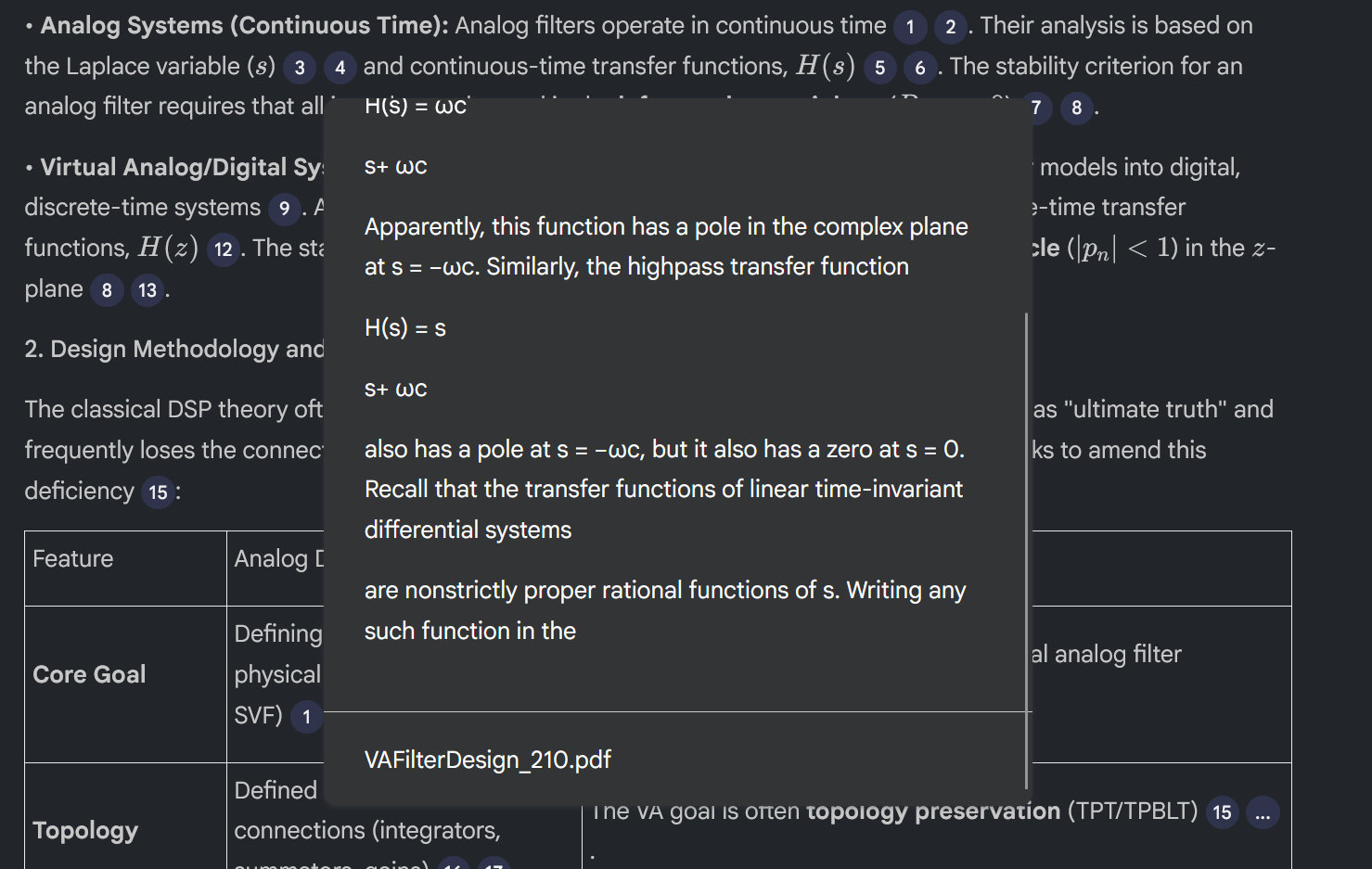Click citation 1 beside "SVF)" in the table

tap(306, 716)
